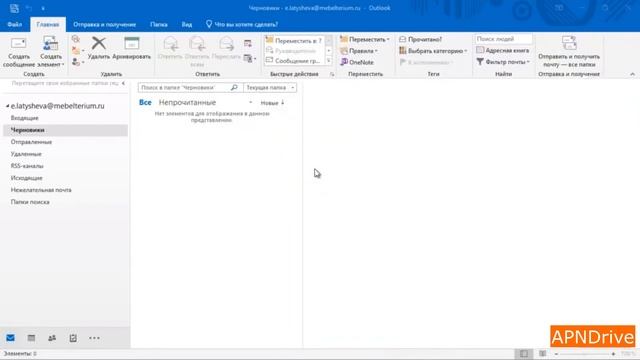
Task: Click Отправить и получить почту все папки
Action: (569, 52)
